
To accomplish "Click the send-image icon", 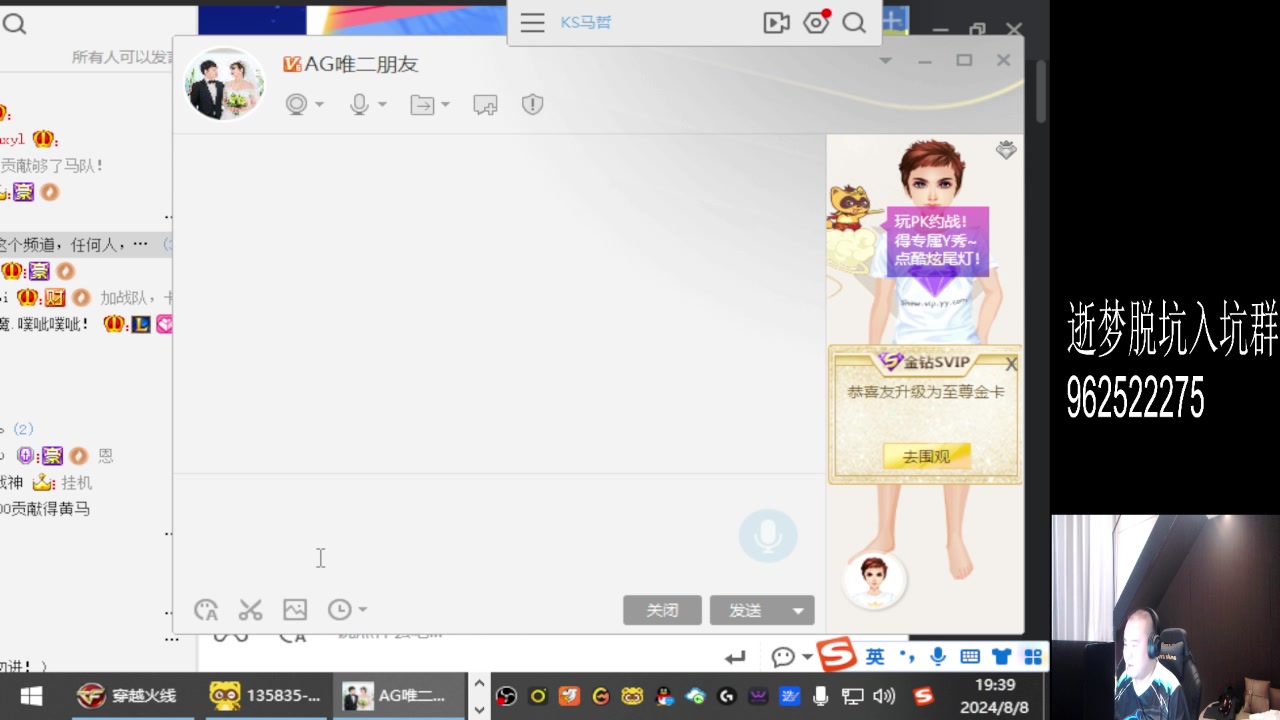I will [x=295, y=609].
